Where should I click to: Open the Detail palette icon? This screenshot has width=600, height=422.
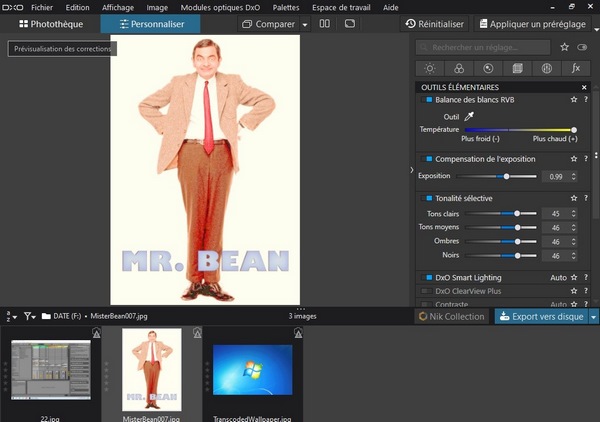click(488, 68)
